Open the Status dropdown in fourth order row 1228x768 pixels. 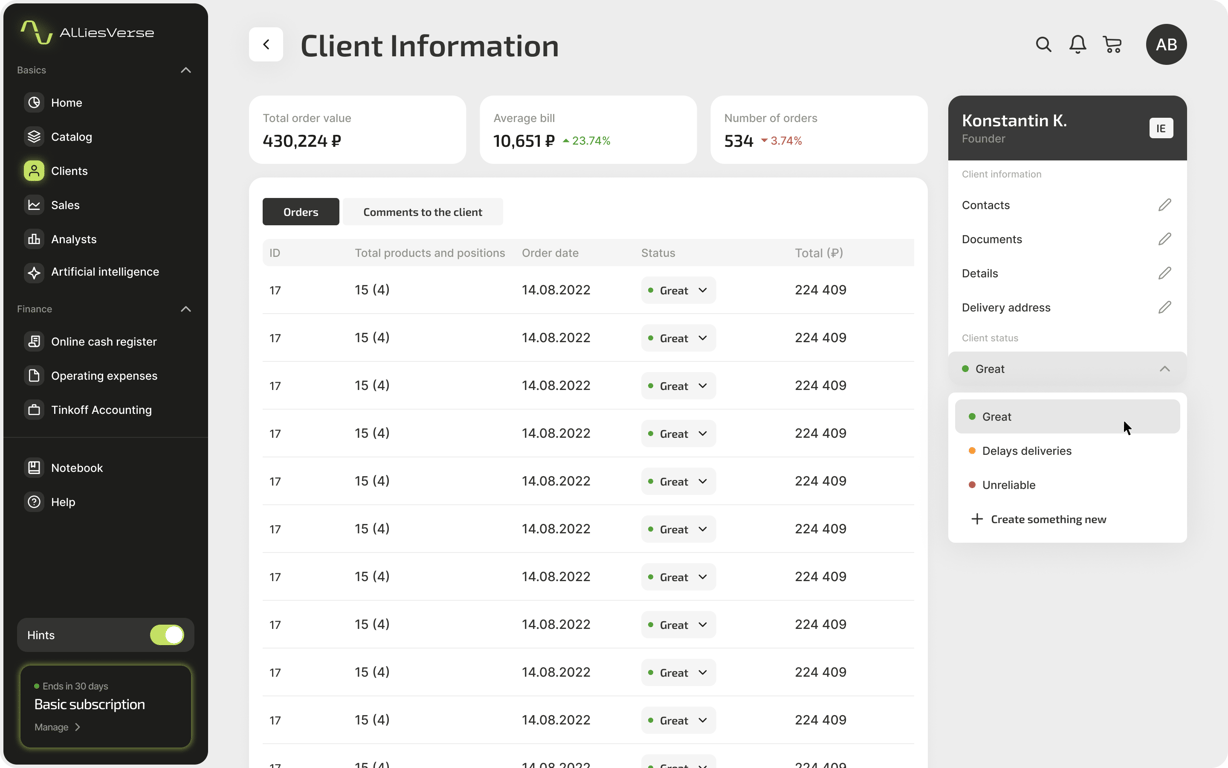pos(678,434)
